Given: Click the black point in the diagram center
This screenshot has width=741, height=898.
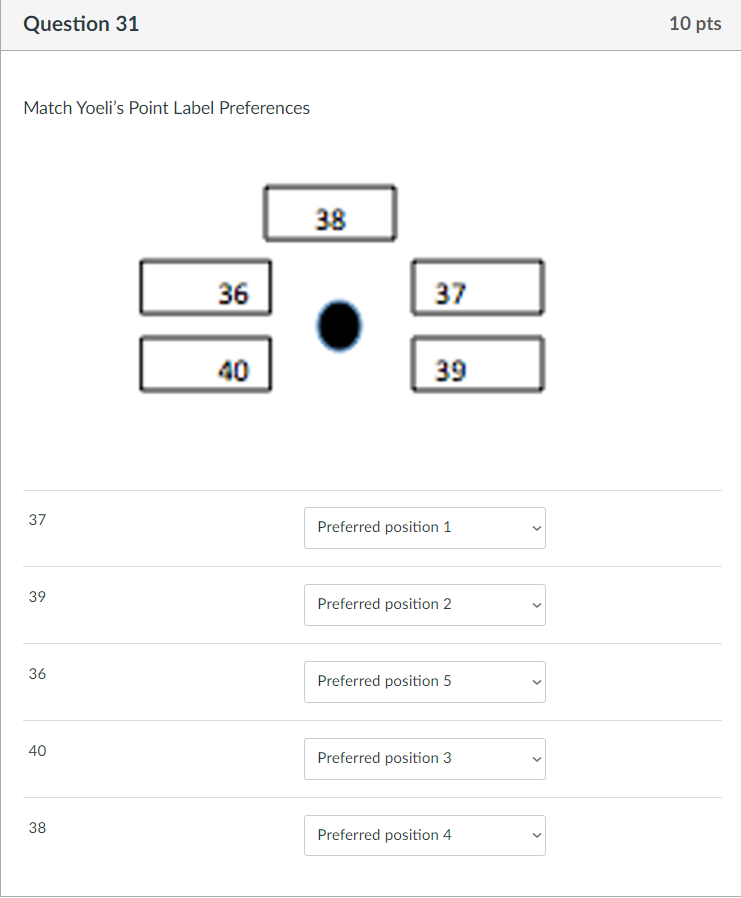Looking at the screenshot, I should 339,325.
